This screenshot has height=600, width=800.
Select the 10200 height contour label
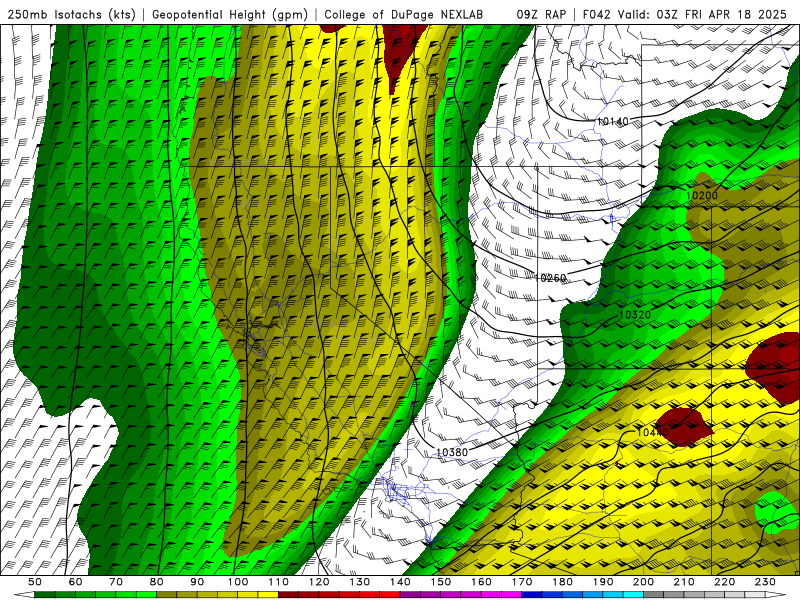pyautogui.click(x=702, y=195)
